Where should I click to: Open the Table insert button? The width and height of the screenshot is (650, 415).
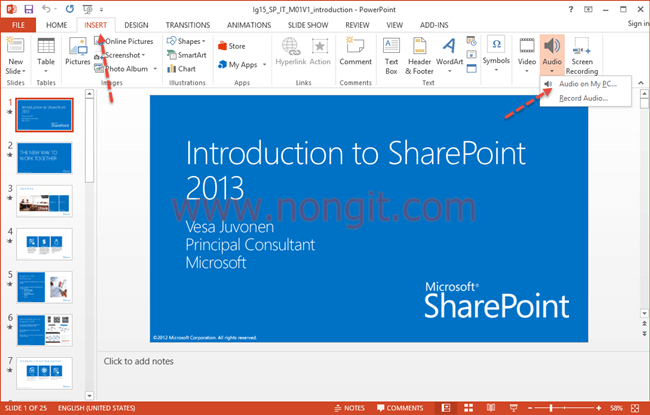pyautogui.click(x=46, y=55)
